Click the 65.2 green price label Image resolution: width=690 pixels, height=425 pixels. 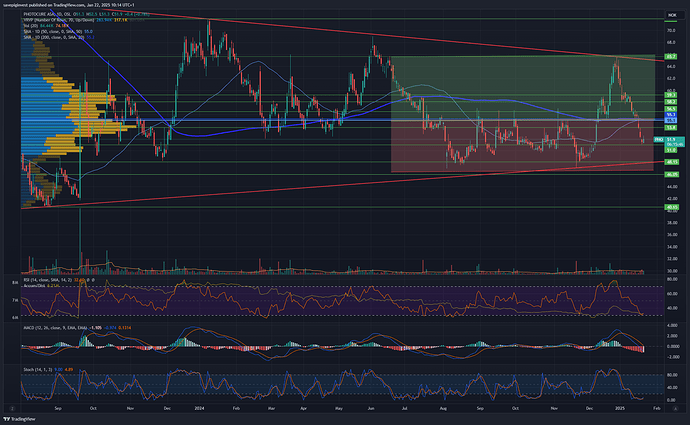671,56
